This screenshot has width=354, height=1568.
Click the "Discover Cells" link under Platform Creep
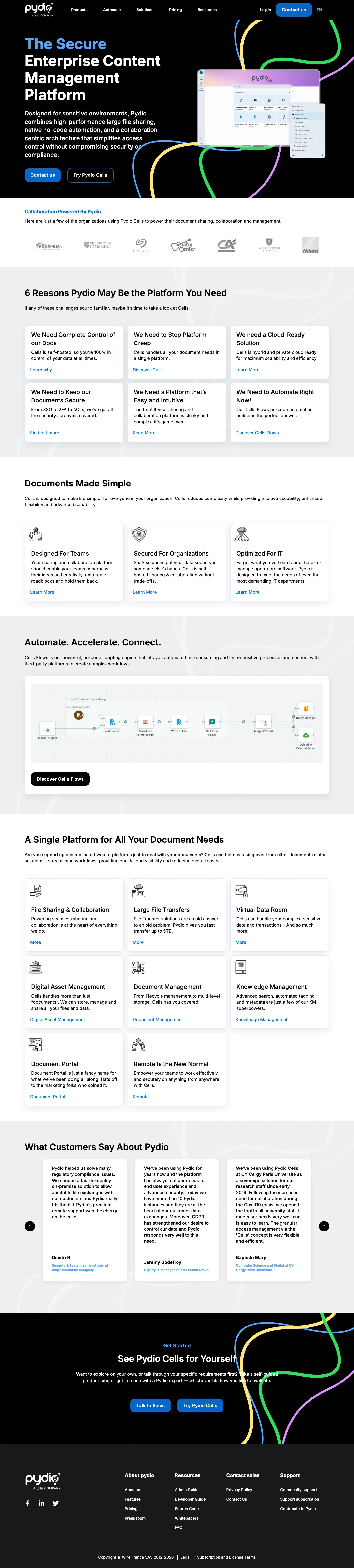point(147,370)
